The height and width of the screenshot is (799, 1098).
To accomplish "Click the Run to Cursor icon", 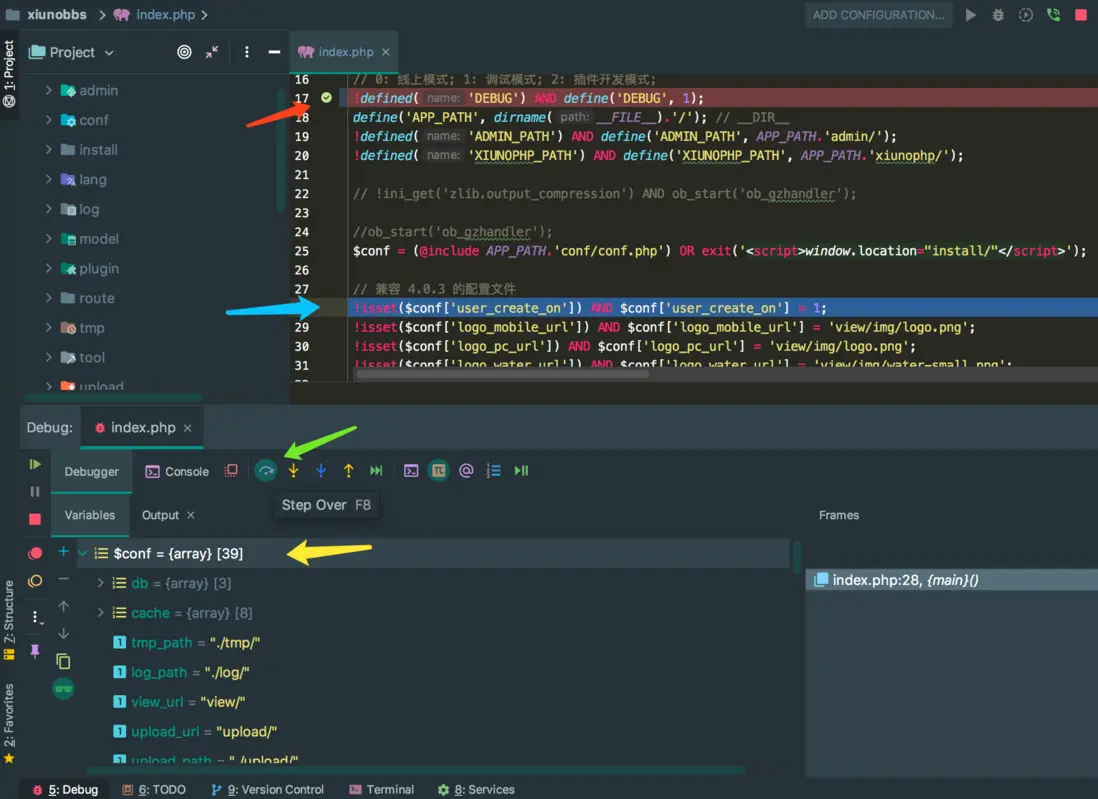I will click(x=376, y=470).
